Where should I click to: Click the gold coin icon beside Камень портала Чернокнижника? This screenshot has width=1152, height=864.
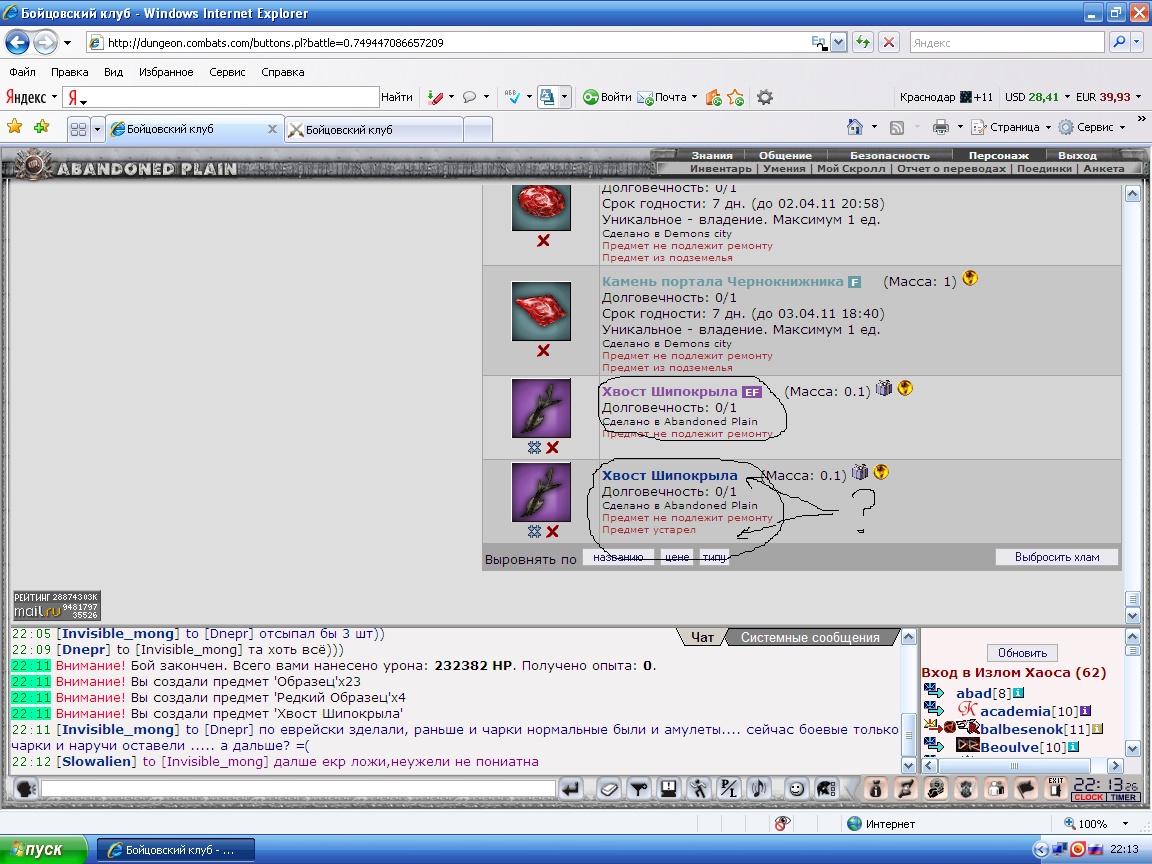tap(970, 278)
